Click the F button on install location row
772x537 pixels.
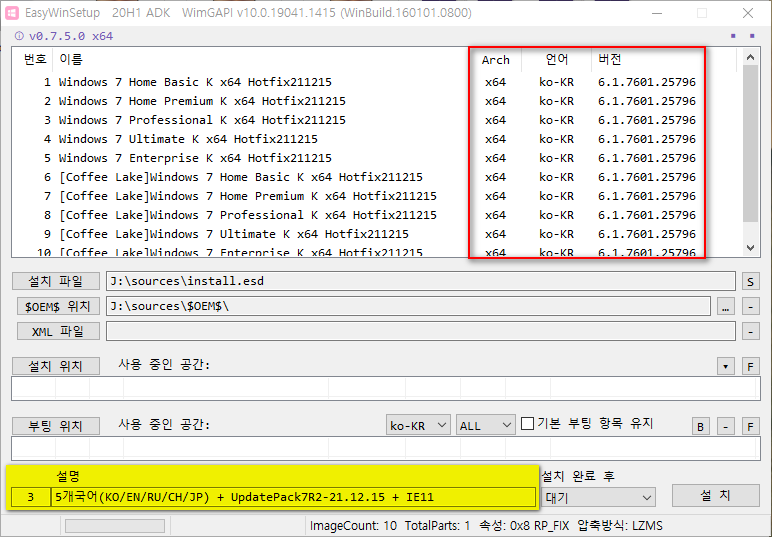(750, 366)
